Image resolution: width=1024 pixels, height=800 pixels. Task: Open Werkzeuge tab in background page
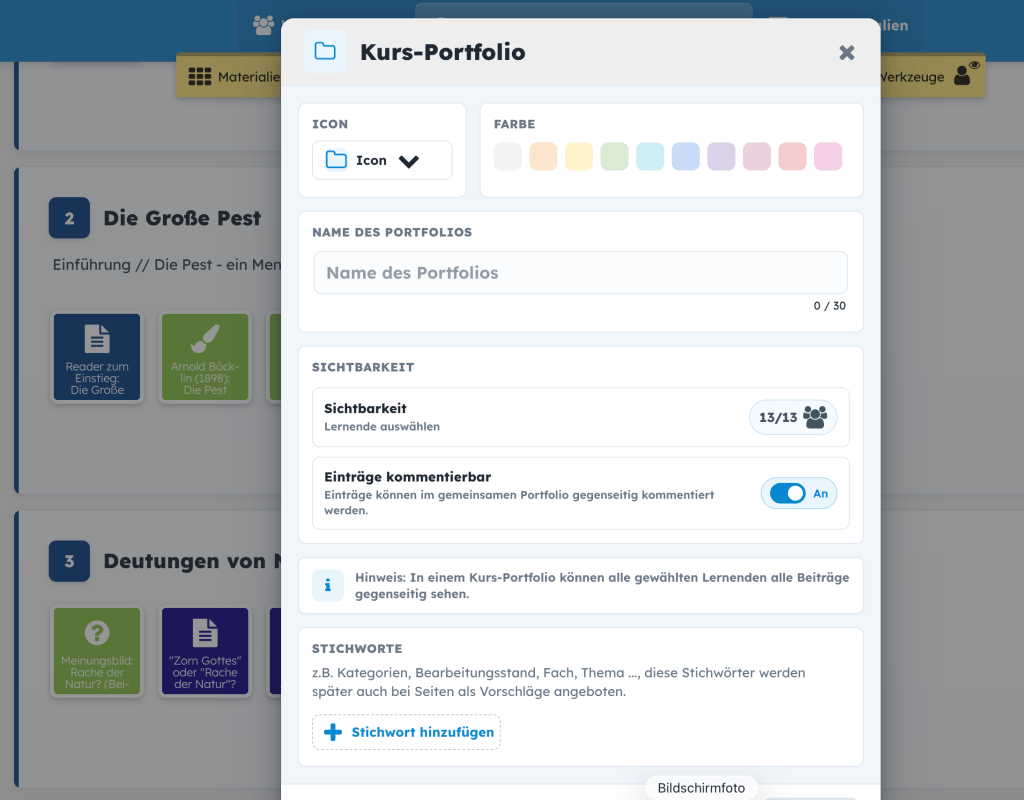pyautogui.click(x=931, y=76)
